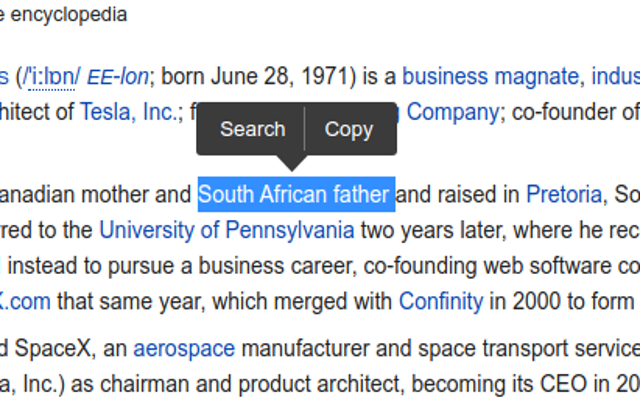Click the truncated indus link at line end
The image size is (640, 400).
616,76
